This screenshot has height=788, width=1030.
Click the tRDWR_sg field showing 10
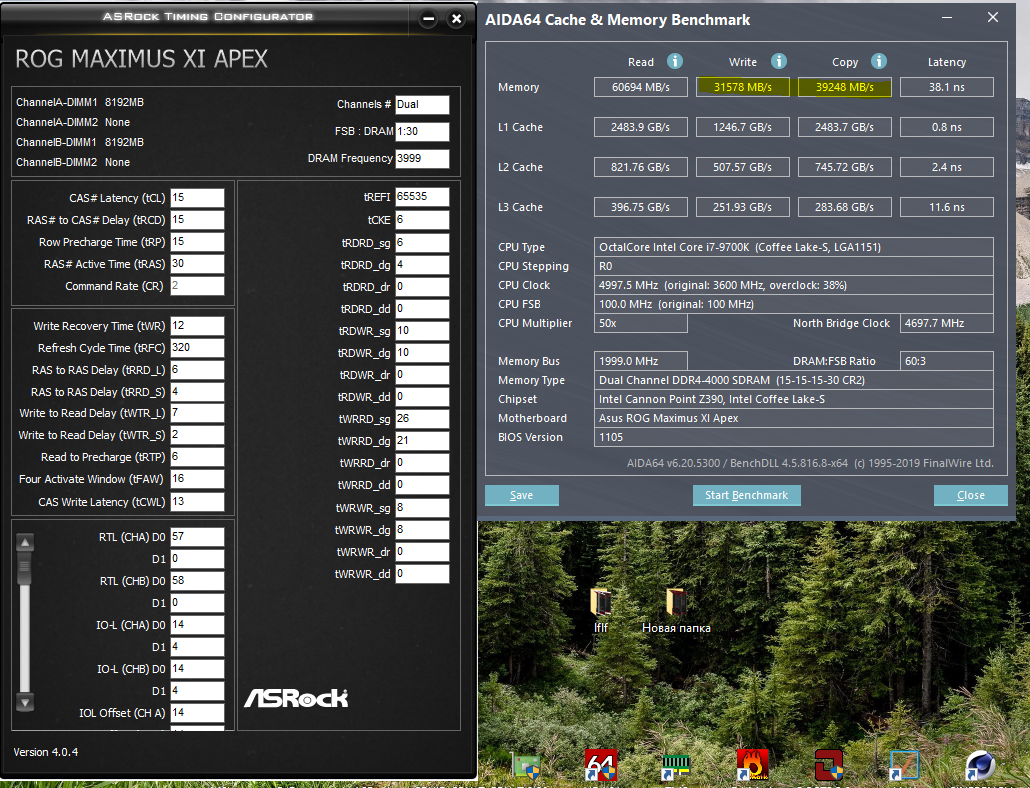click(x=422, y=330)
